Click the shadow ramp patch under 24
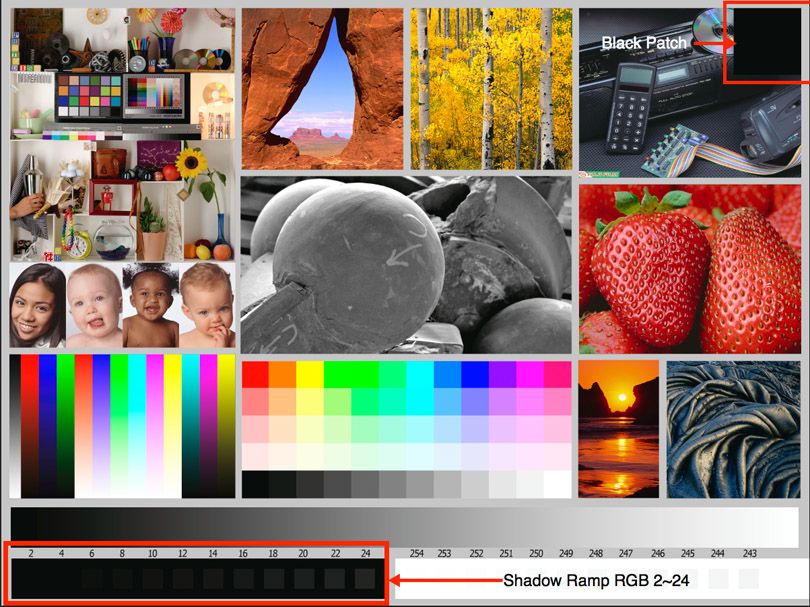 [x=365, y=579]
